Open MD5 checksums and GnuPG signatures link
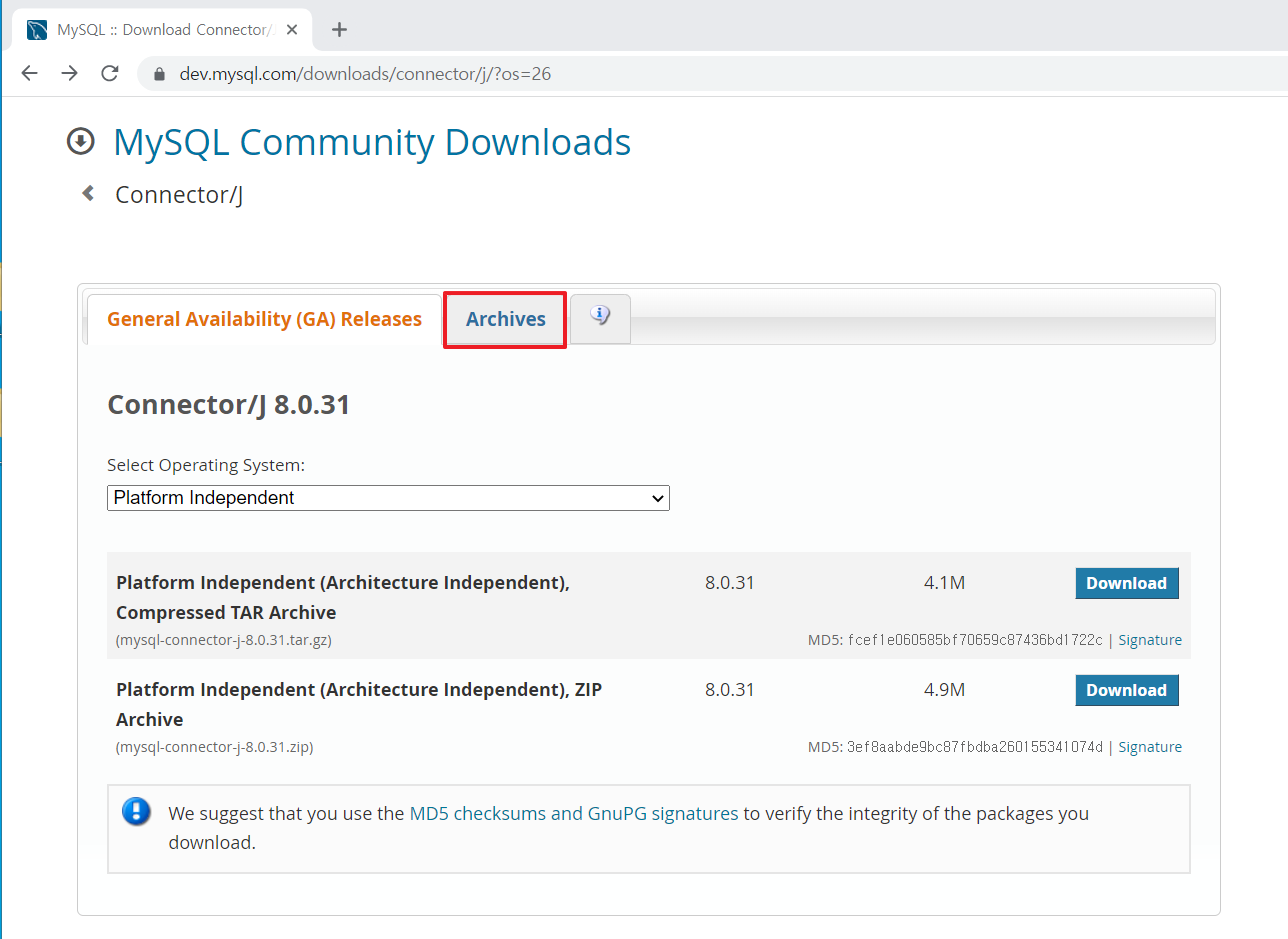Viewport: 1288px width, 939px height. tap(574, 813)
